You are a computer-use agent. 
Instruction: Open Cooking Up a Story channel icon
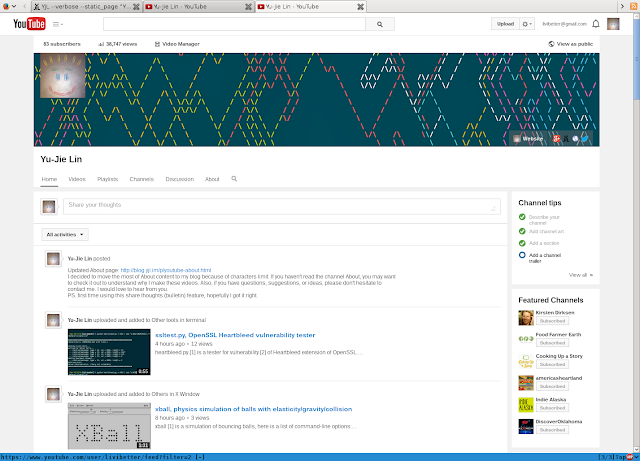point(526,361)
